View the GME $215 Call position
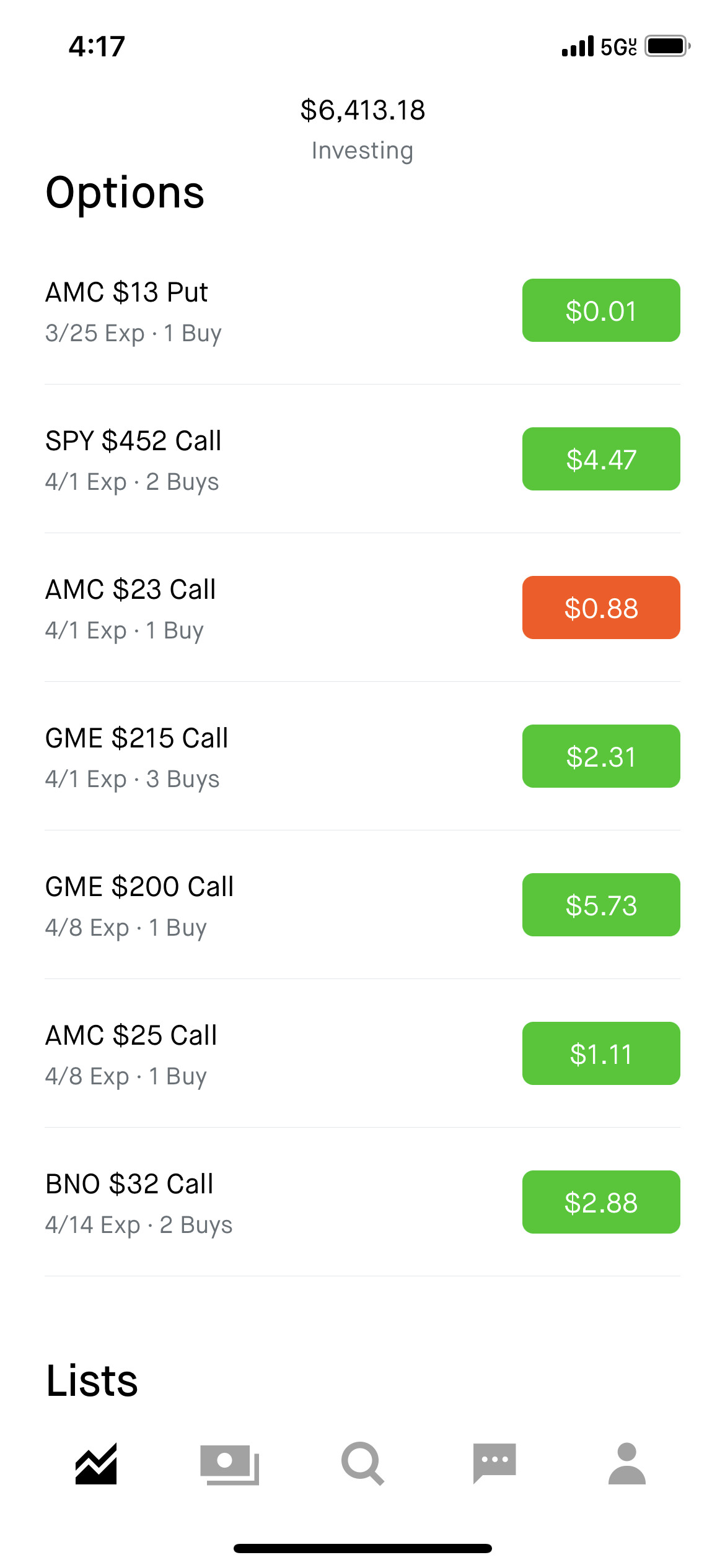Image resolution: width=725 pixels, height=1568 pixels. point(362,757)
